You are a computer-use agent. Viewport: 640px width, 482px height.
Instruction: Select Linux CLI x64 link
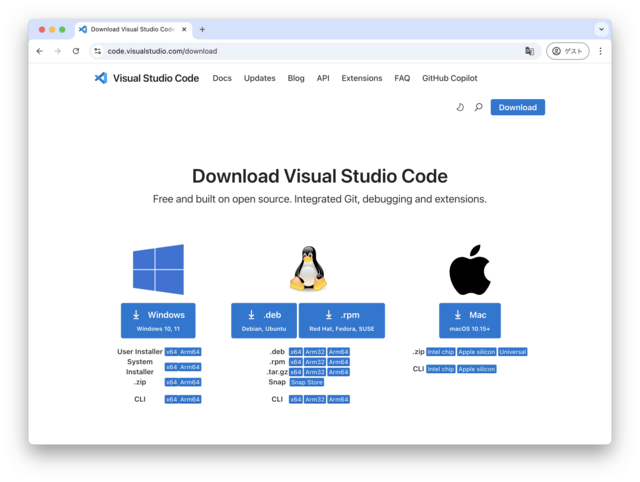click(x=296, y=399)
